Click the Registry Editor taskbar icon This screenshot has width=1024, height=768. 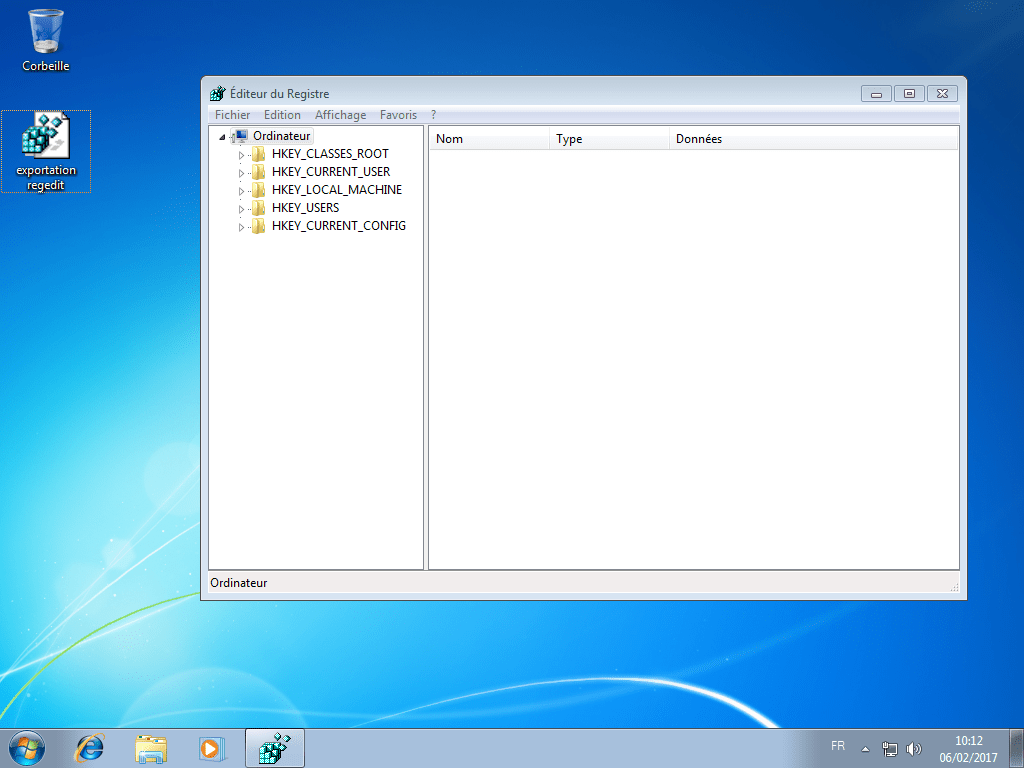tap(274, 747)
